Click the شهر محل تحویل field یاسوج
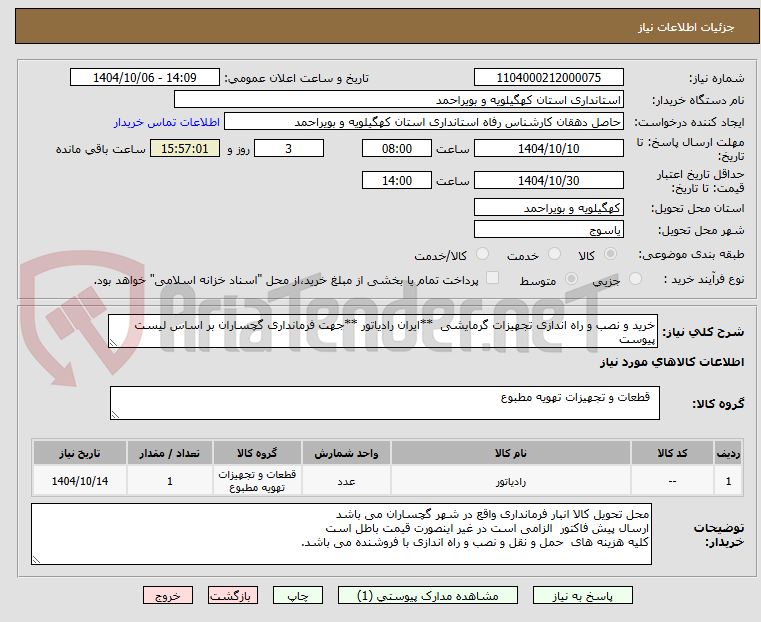Screen dimensions: 761x622 pyautogui.click(x=548, y=229)
